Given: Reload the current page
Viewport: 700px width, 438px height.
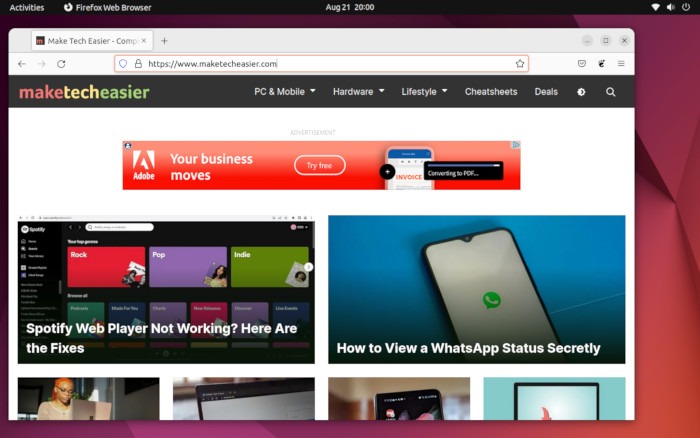Looking at the screenshot, I should click(x=61, y=64).
